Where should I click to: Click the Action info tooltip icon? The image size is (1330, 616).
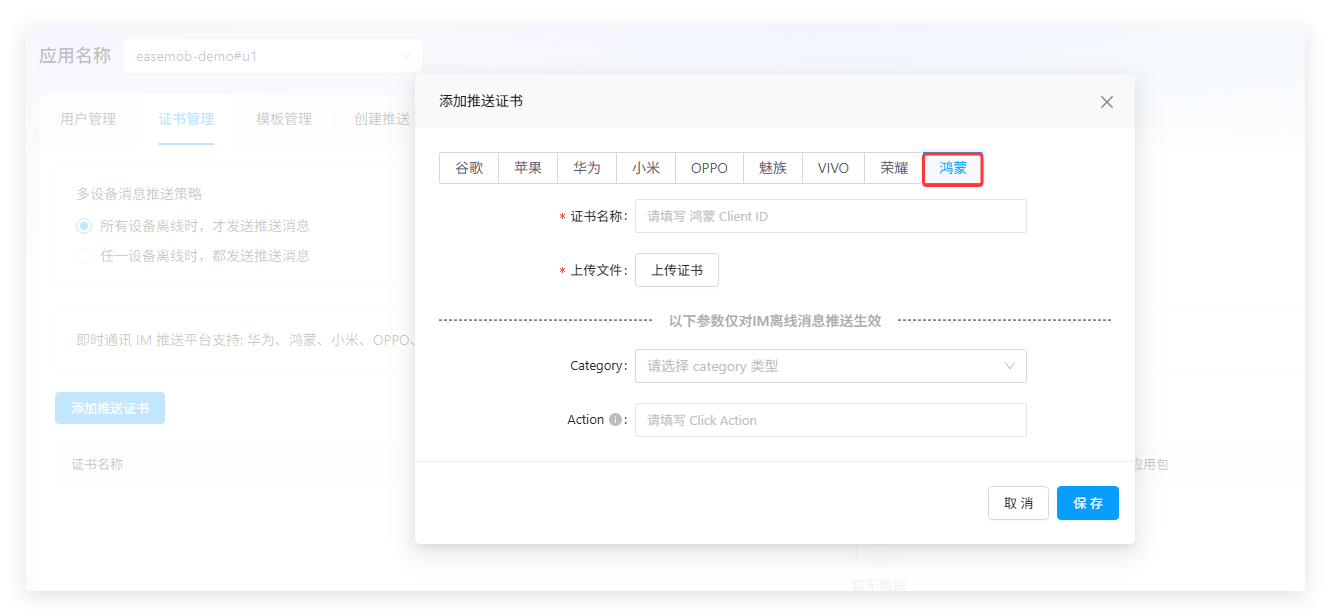coord(616,420)
